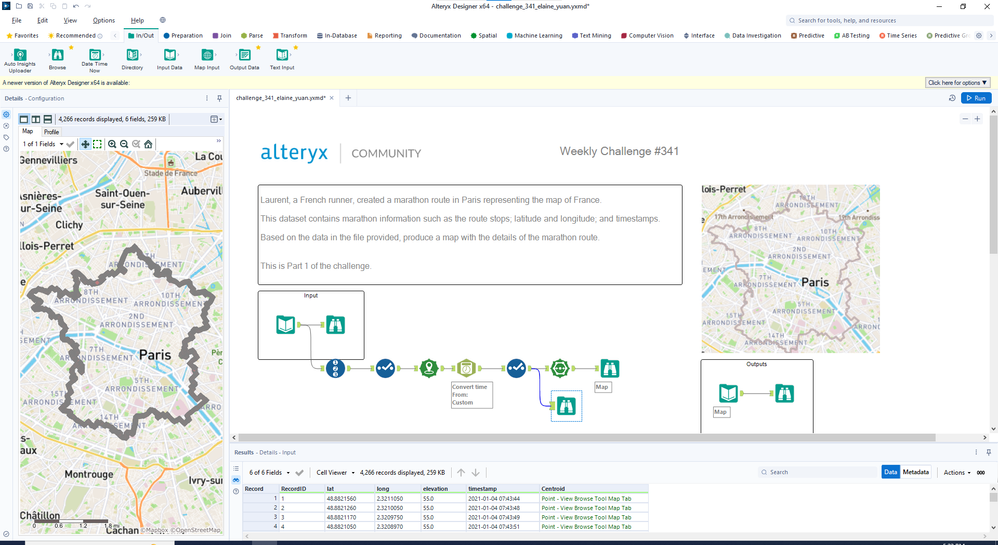The width and height of the screenshot is (998, 545).
Task: Switch to the Spatial tool category
Action: pyautogui.click(x=484, y=36)
